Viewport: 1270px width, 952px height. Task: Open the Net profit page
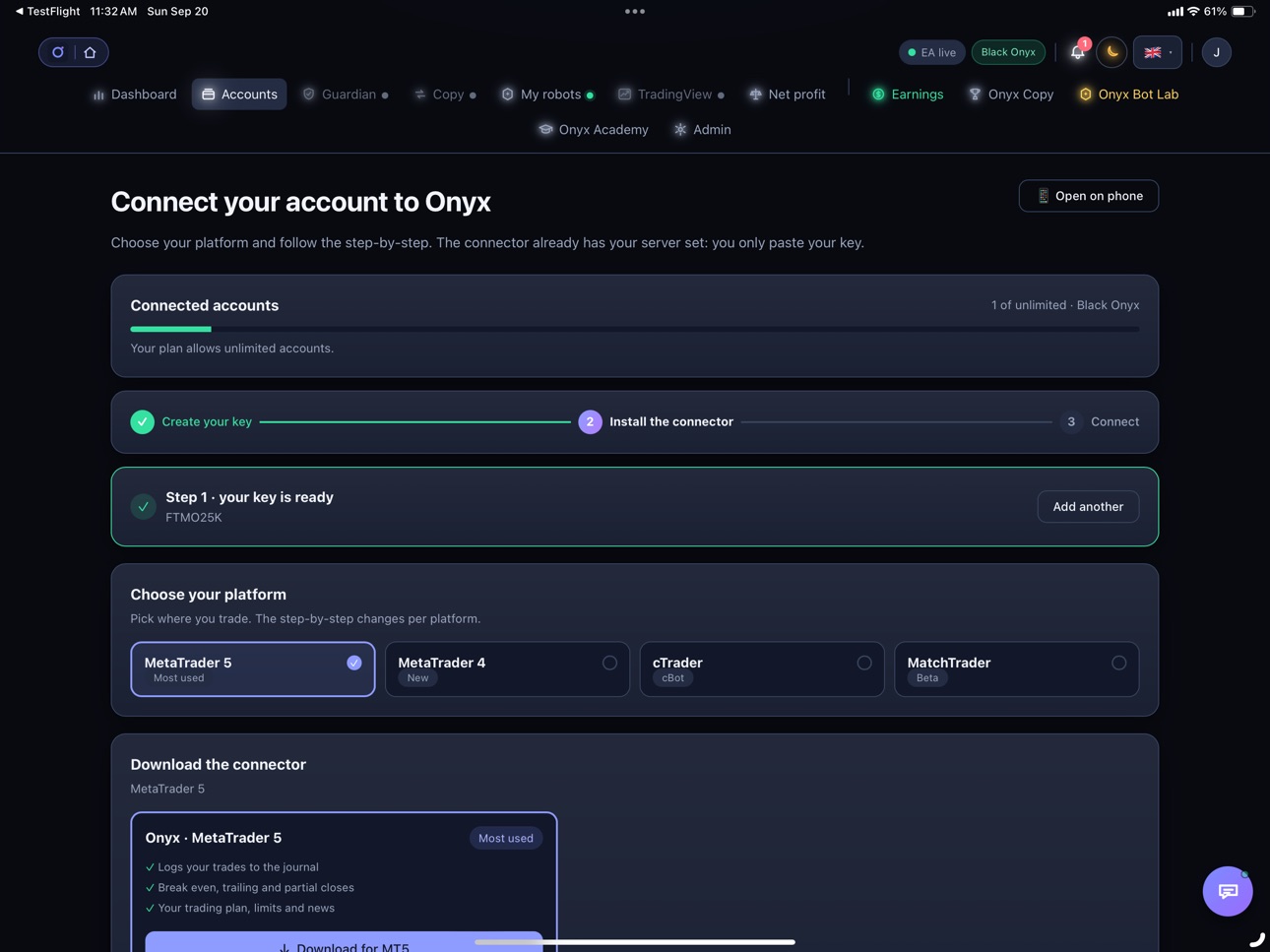coord(787,95)
